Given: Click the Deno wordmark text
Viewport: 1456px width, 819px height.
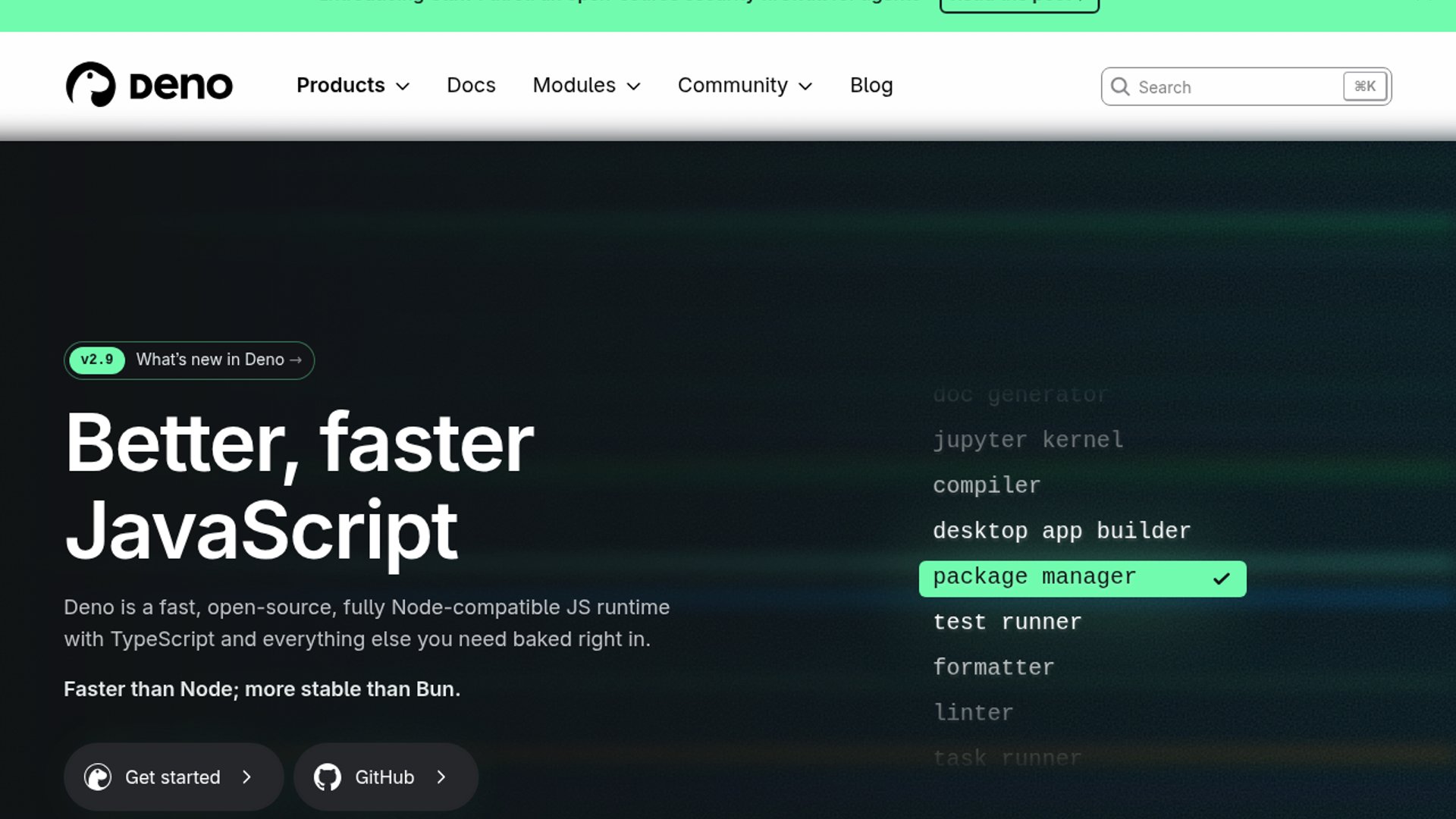Looking at the screenshot, I should pyautogui.click(x=180, y=86).
